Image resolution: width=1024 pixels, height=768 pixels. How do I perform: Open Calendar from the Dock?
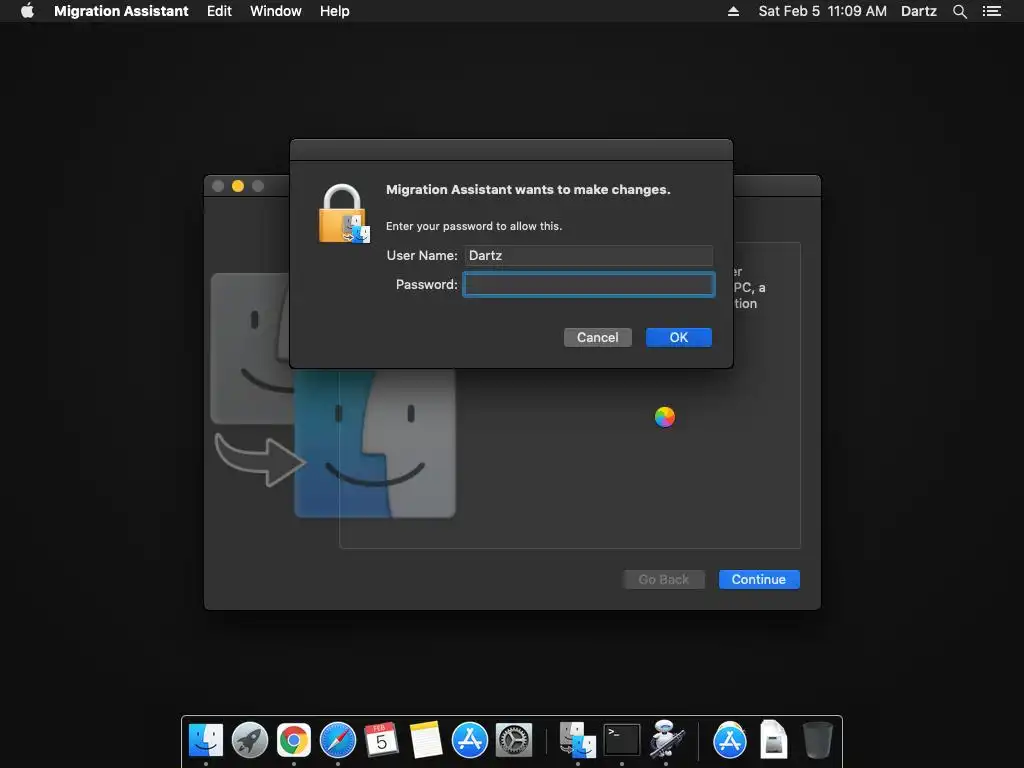click(x=381, y=740)
